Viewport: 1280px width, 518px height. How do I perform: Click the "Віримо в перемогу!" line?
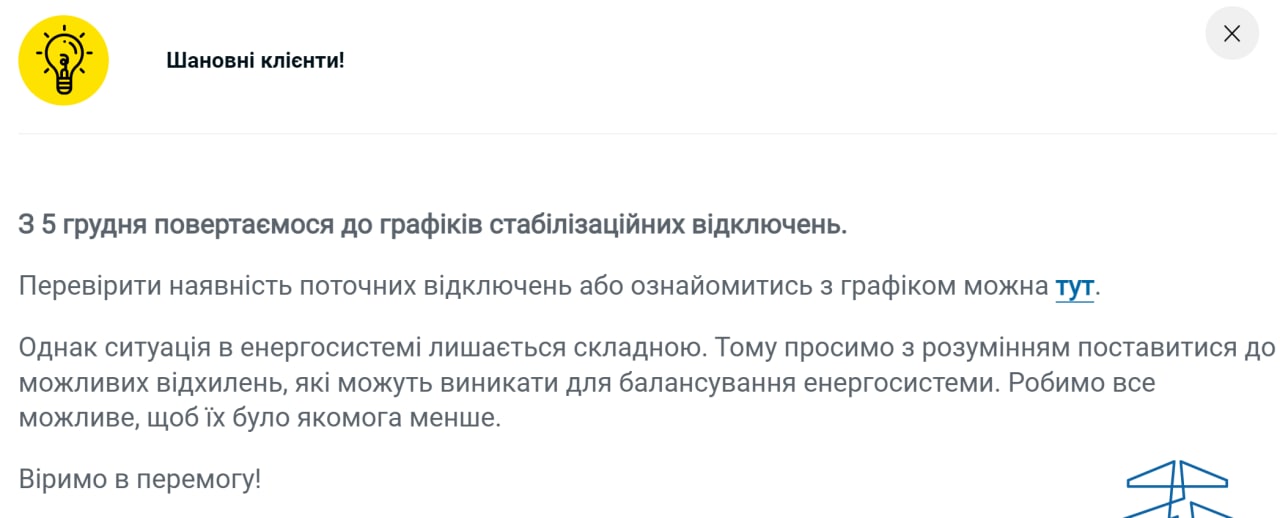coord(140,479)
